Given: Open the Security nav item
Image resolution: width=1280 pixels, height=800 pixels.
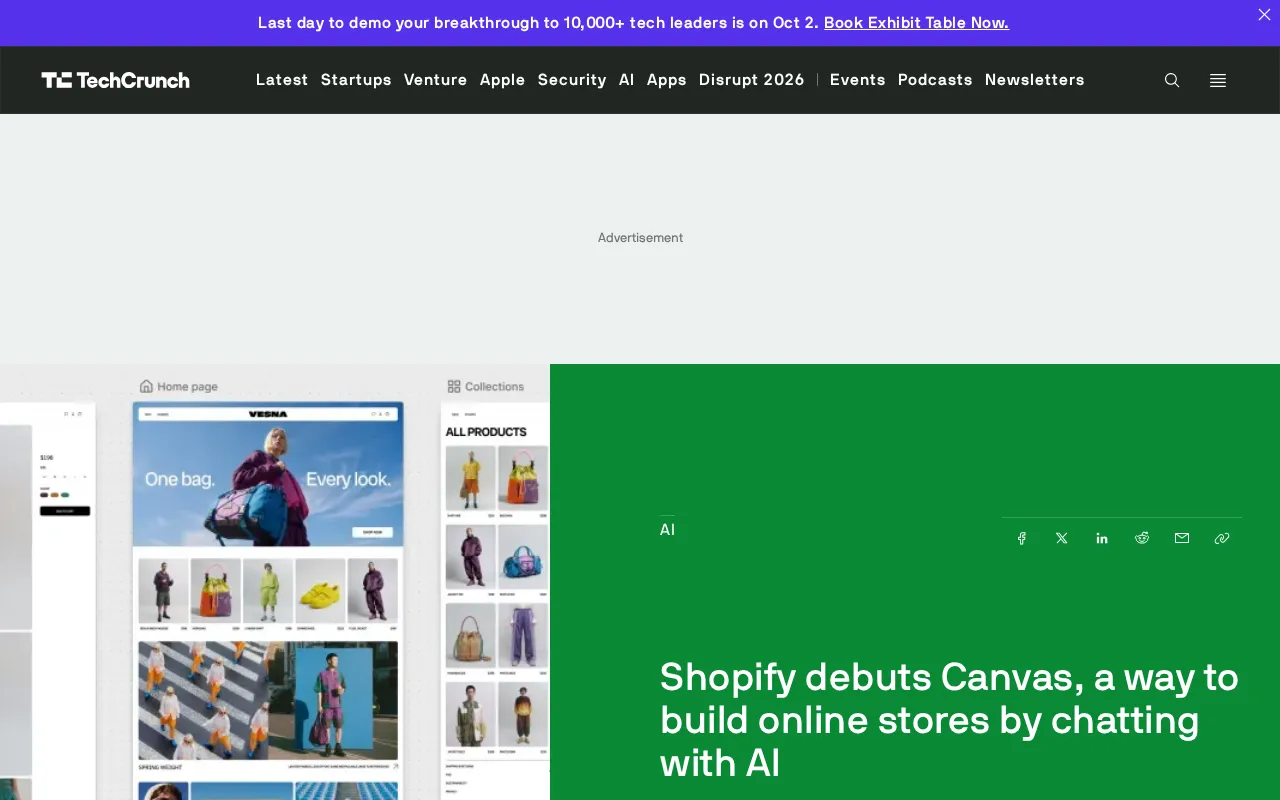Looking at the screenshot, I should (x=572, y=80).
